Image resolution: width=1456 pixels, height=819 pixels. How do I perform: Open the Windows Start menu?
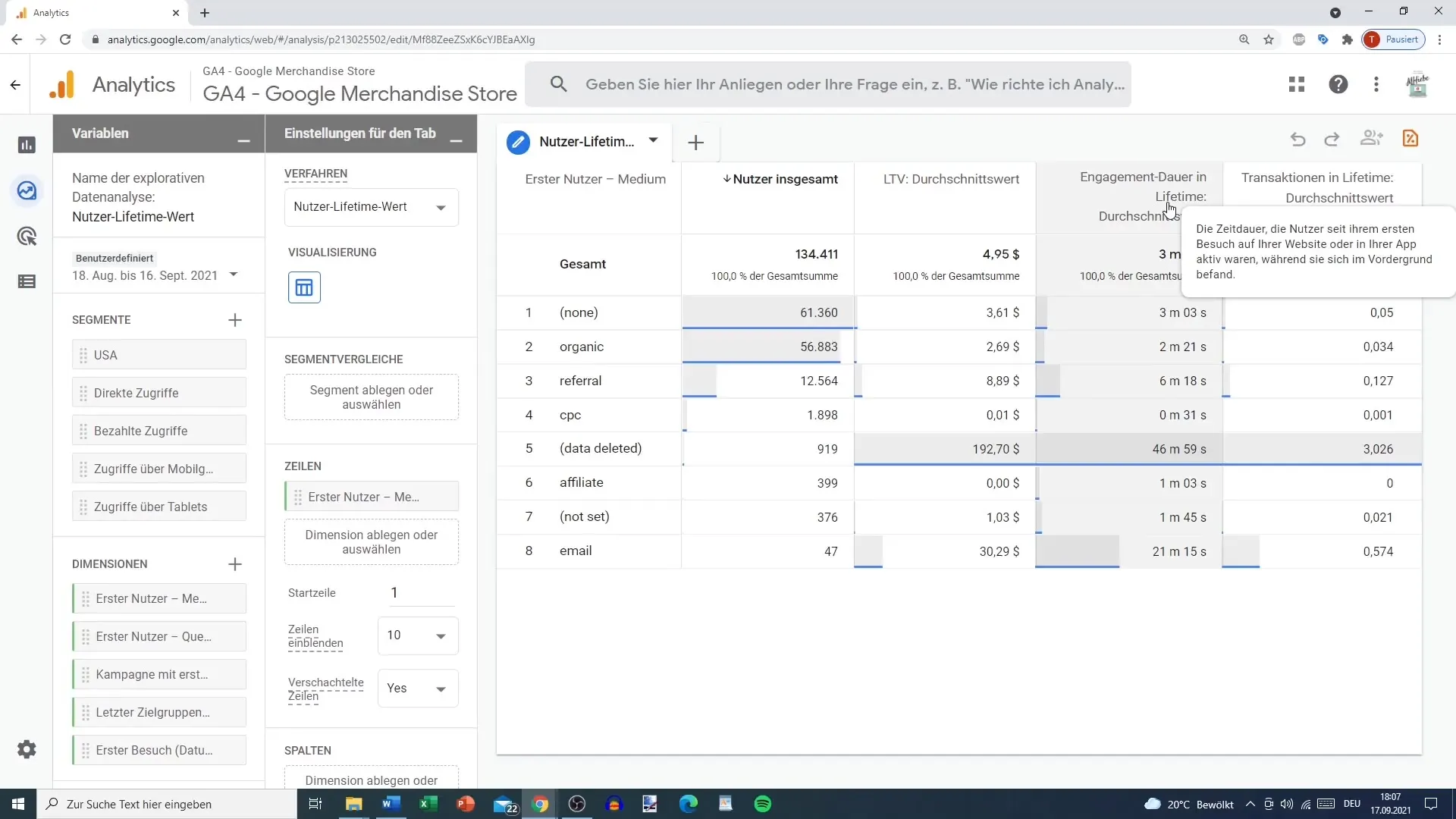click(18, 804)
